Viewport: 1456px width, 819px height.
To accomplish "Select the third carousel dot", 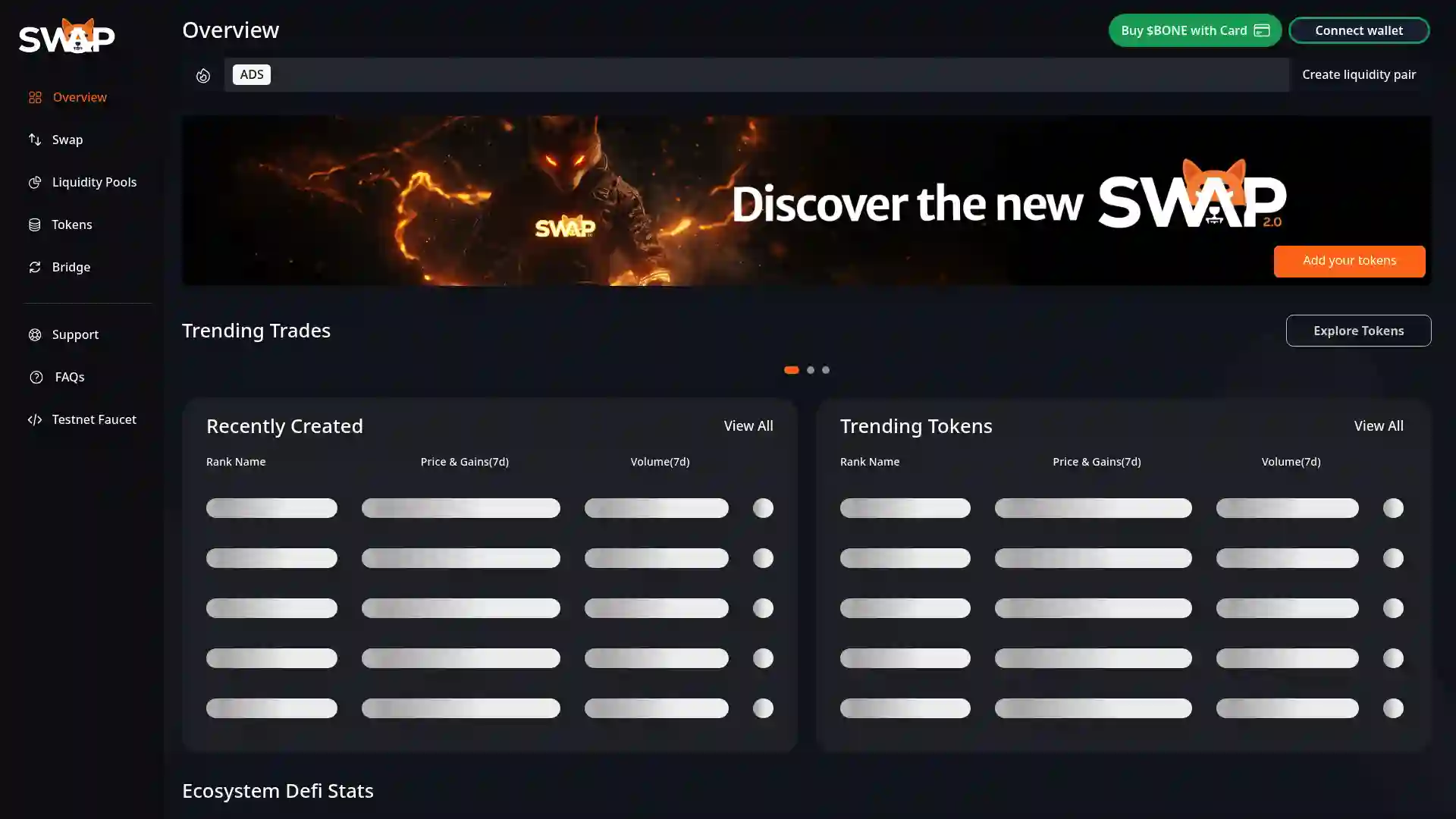I will pyautogui.click(x=826, y=370).
